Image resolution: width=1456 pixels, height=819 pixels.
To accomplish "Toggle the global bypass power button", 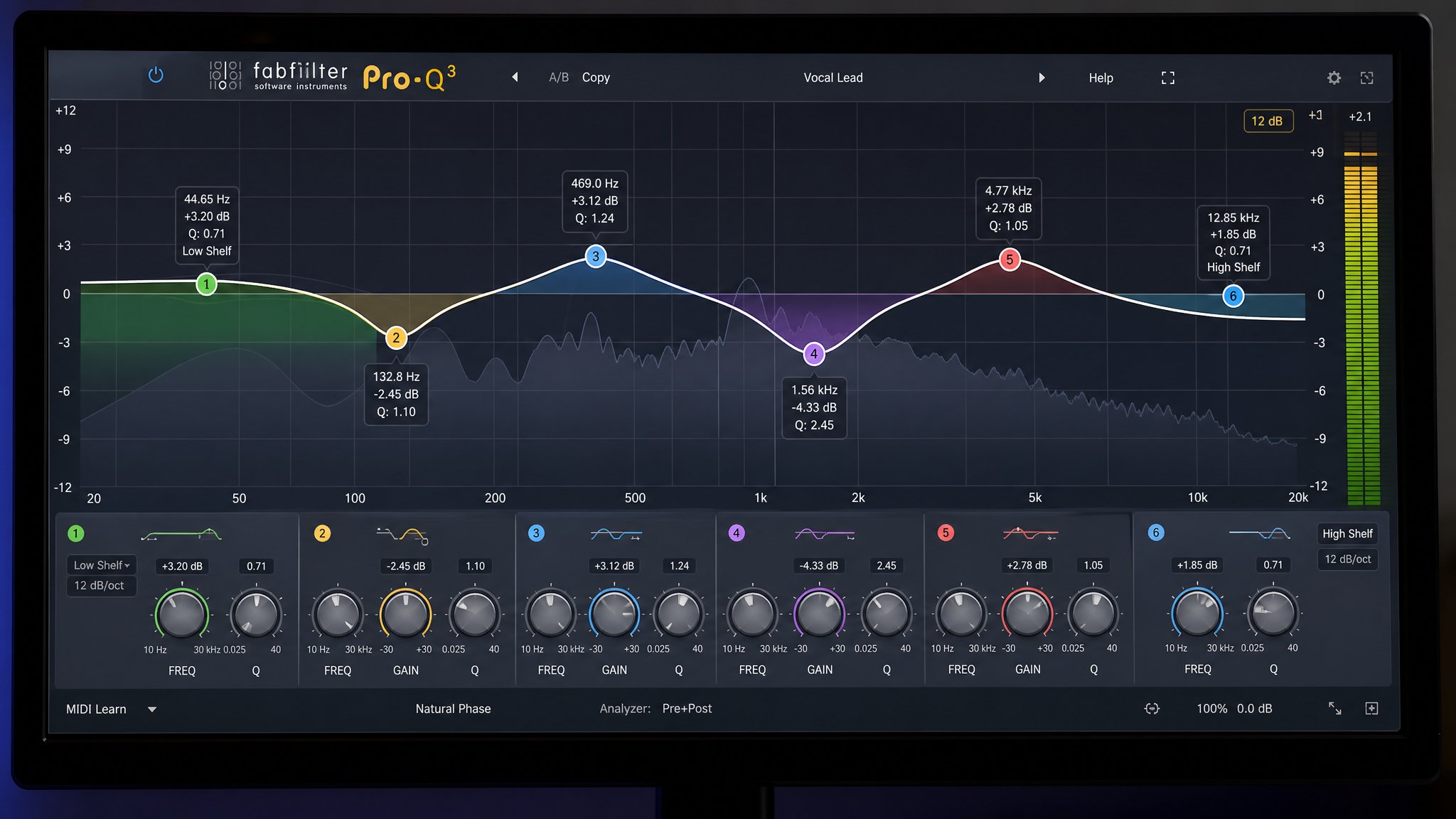I will coord(156,75).
